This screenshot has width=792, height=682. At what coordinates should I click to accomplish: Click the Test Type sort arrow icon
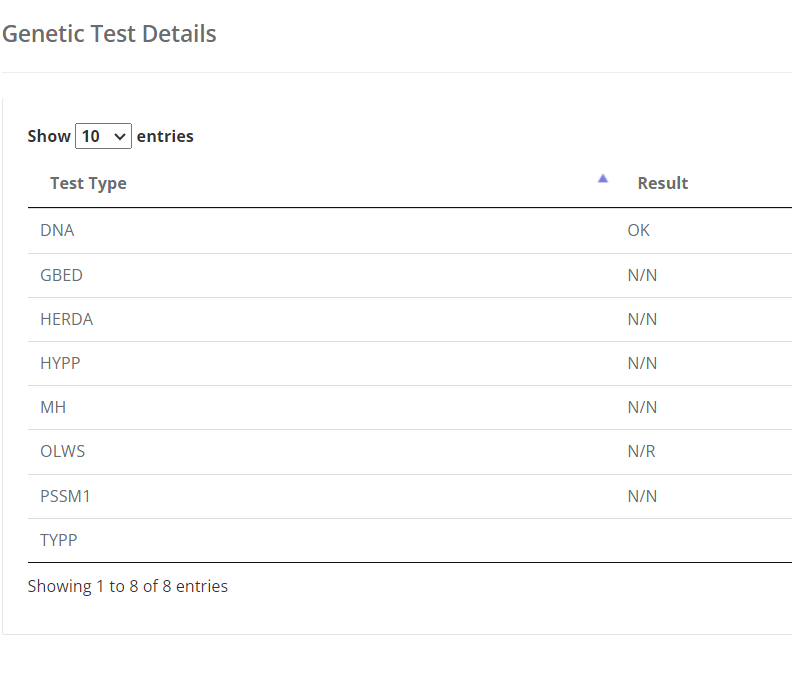pos(603,178)
